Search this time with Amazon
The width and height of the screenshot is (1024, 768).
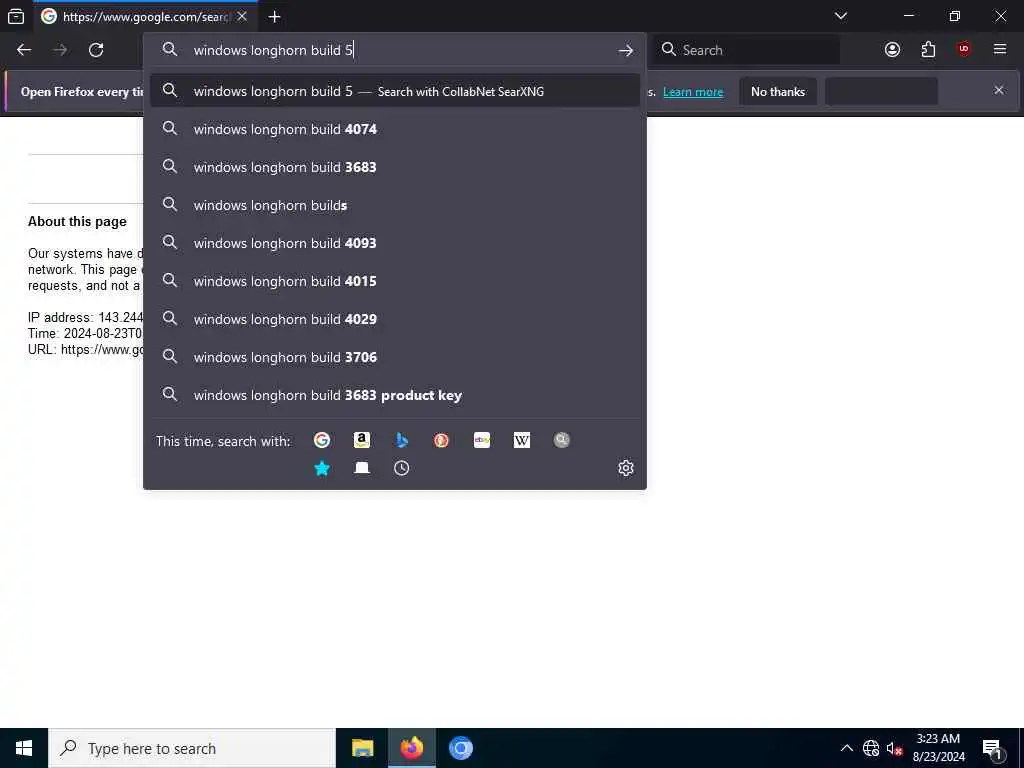click(362, 440)
